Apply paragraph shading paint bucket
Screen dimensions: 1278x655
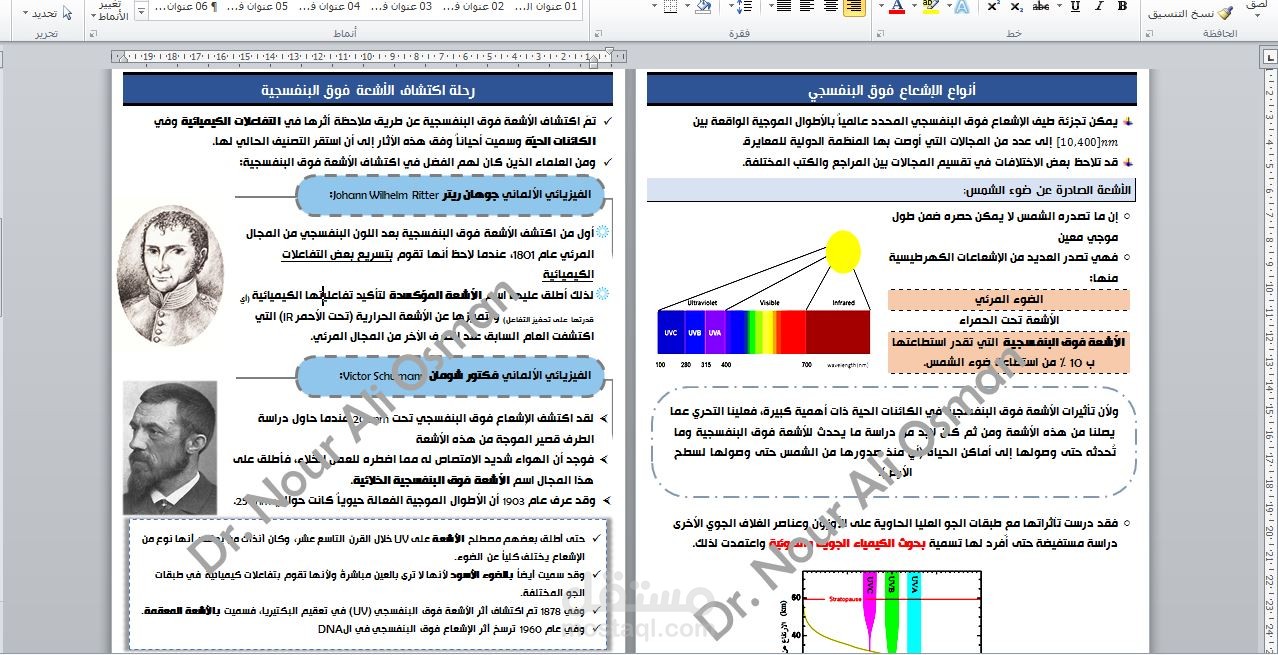(703, 6)
